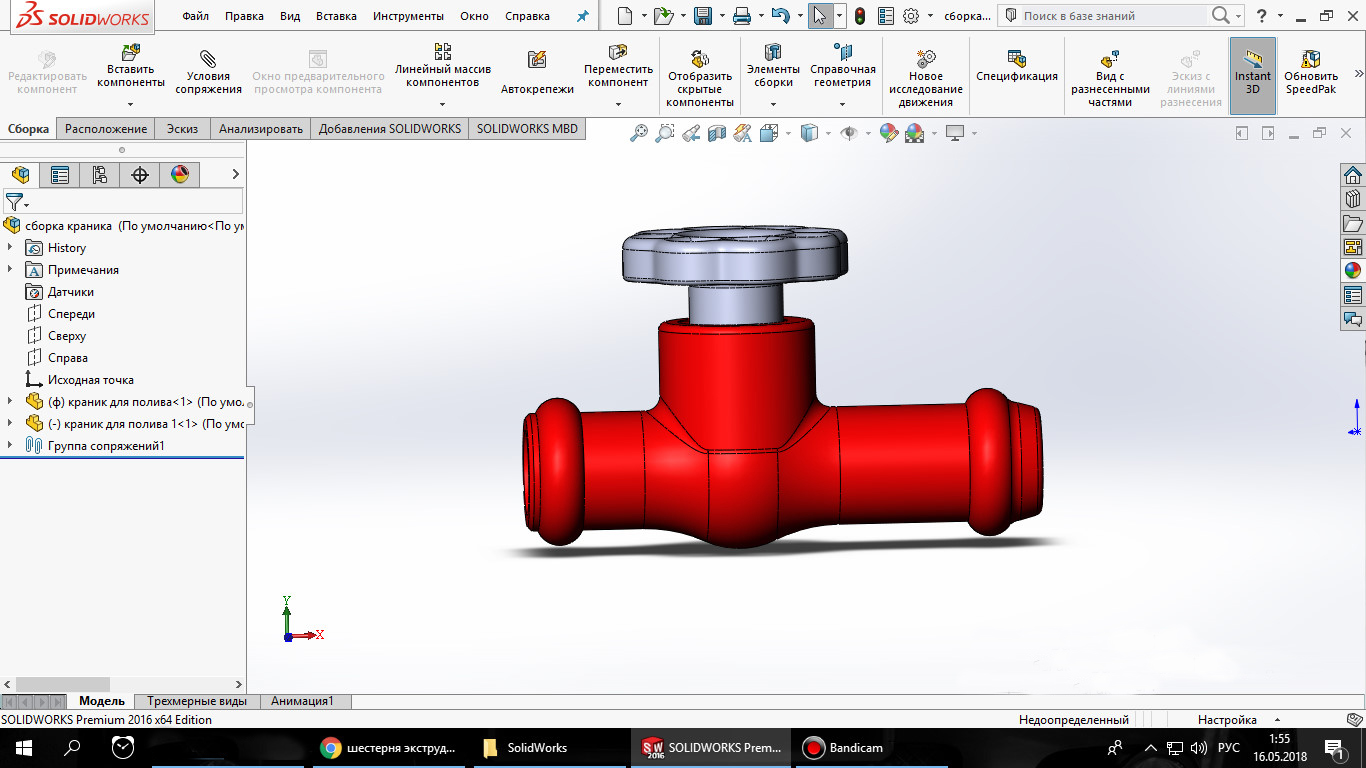The image size is (1366, 768).
Task: Expand the filter dropdown in tree
Action: tap(27, 205)
